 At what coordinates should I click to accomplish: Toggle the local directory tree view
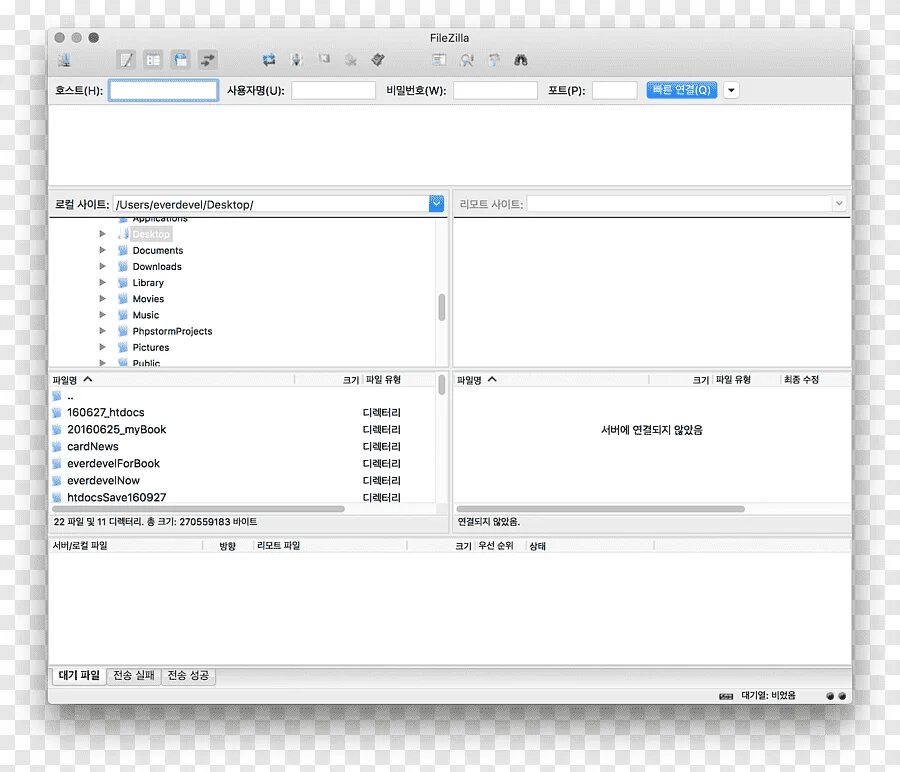tap(153, 60)
